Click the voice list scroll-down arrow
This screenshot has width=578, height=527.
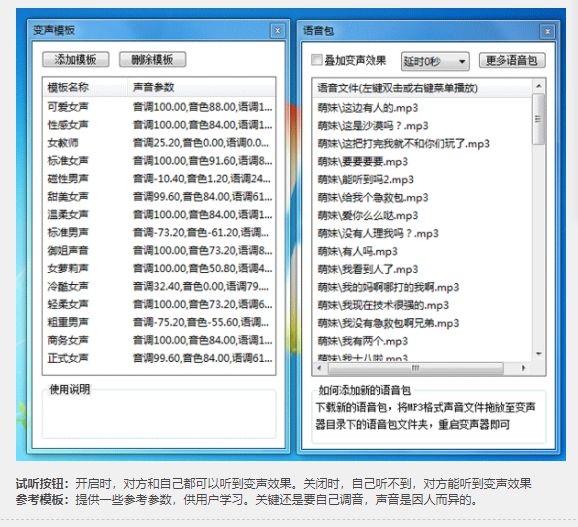pos(539,354)
